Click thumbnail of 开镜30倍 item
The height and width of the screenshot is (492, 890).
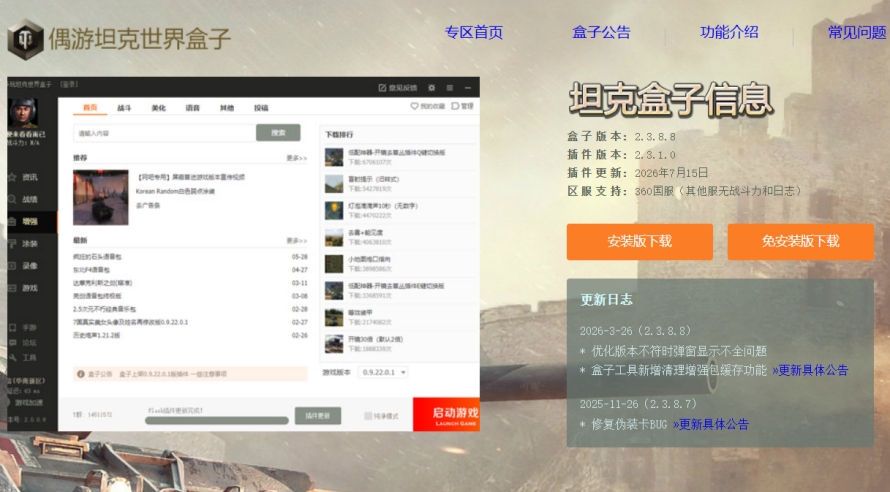coord(334,343)
